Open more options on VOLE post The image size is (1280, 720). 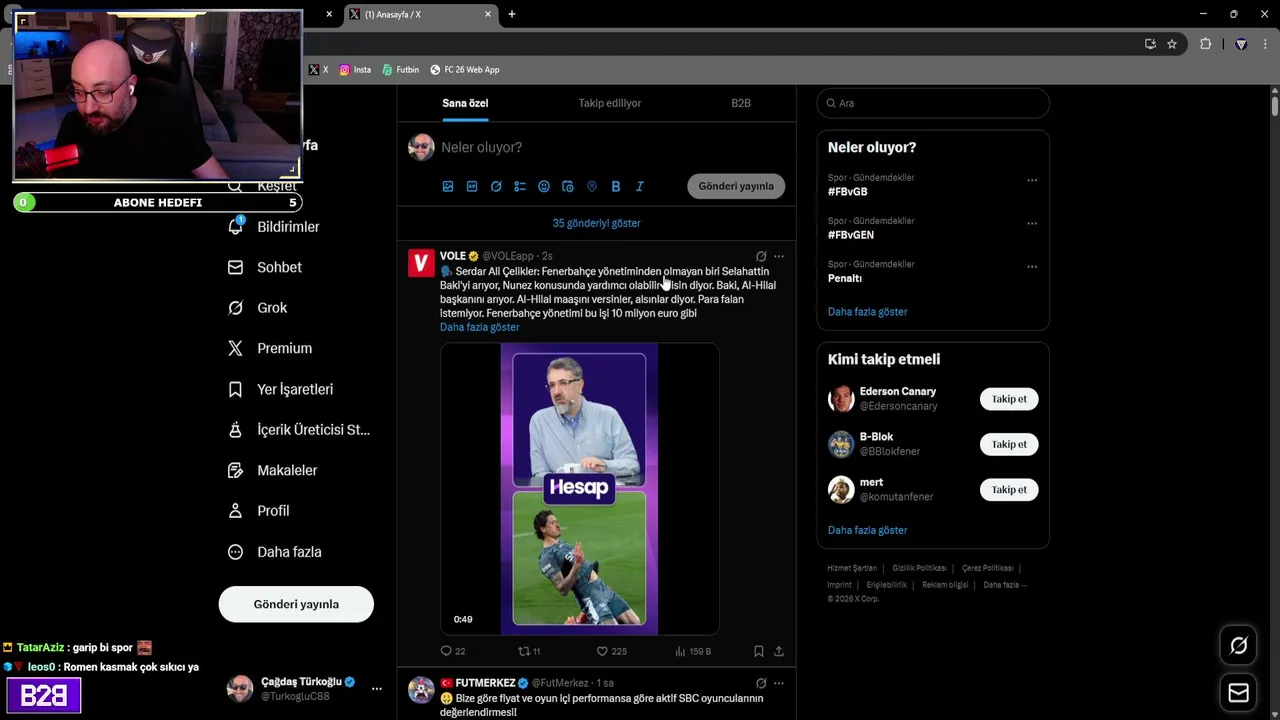click(x=779, y=256)
